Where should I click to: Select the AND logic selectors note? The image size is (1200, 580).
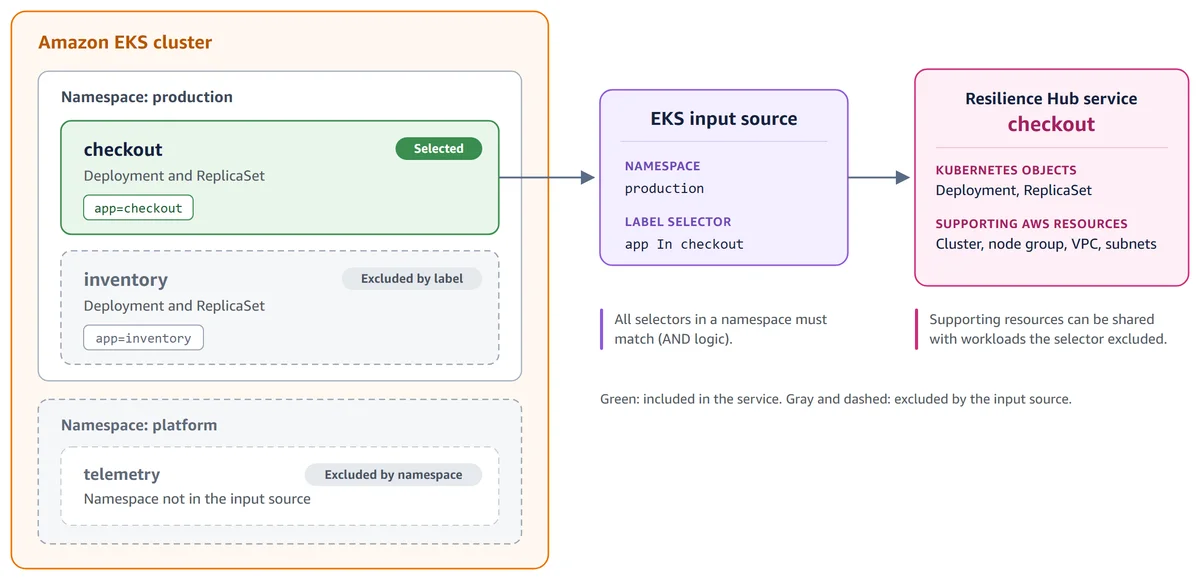click(x=721, y=329)
